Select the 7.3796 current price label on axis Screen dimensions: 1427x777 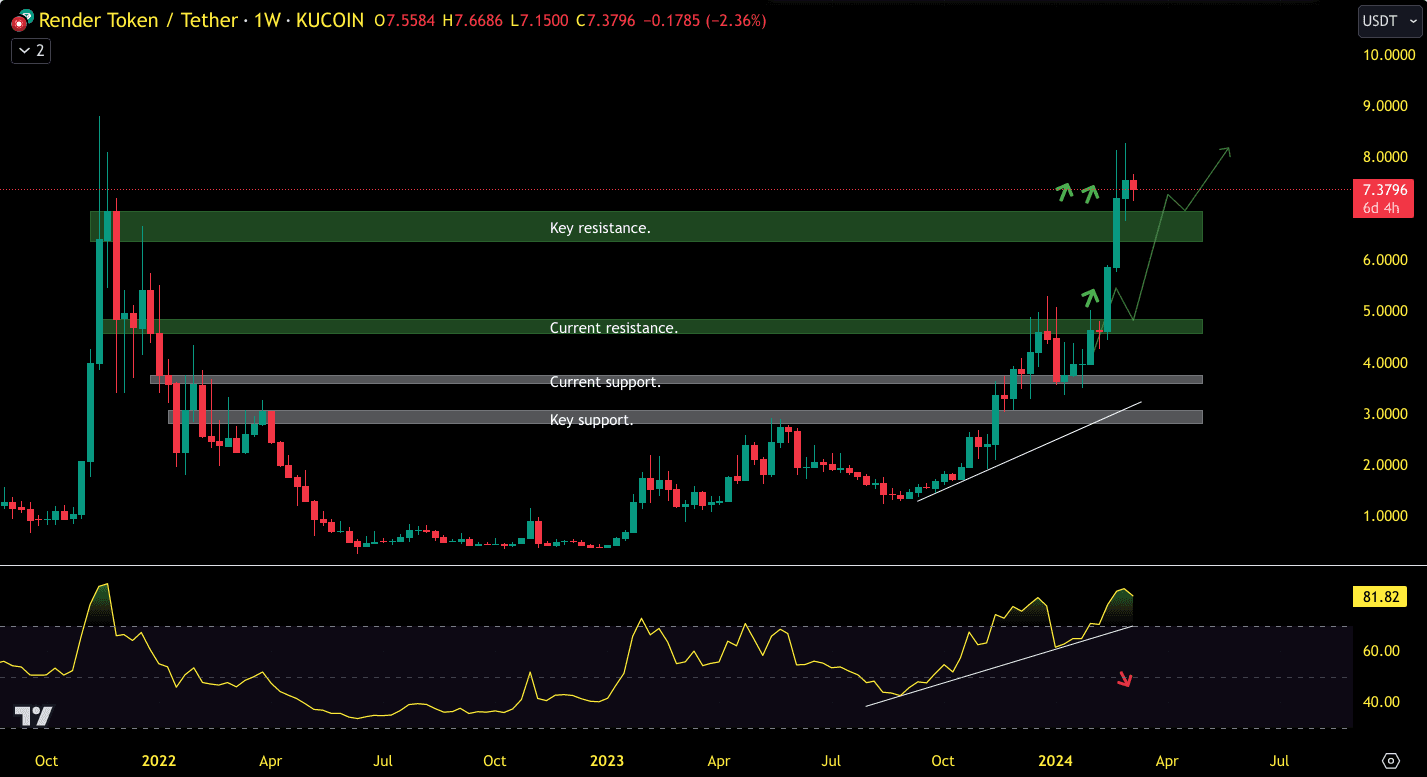(1384, 189)
